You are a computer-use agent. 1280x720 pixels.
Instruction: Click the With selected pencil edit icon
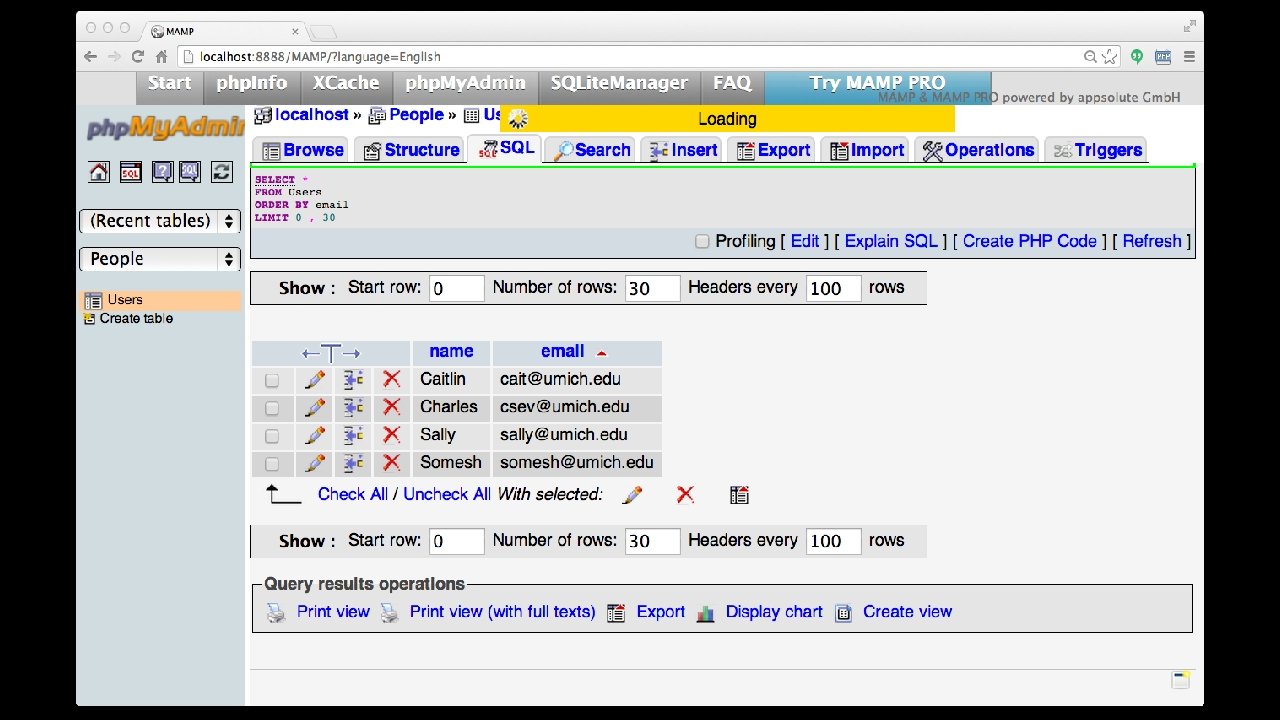(632, 495)
